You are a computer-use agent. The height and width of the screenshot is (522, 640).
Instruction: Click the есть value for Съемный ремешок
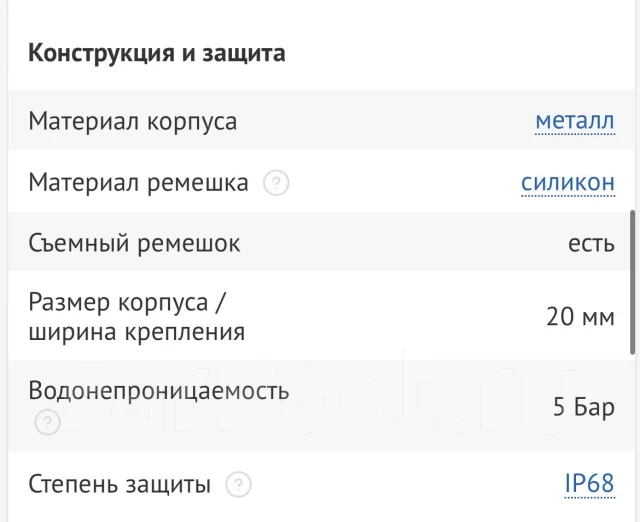coord(591,244)
